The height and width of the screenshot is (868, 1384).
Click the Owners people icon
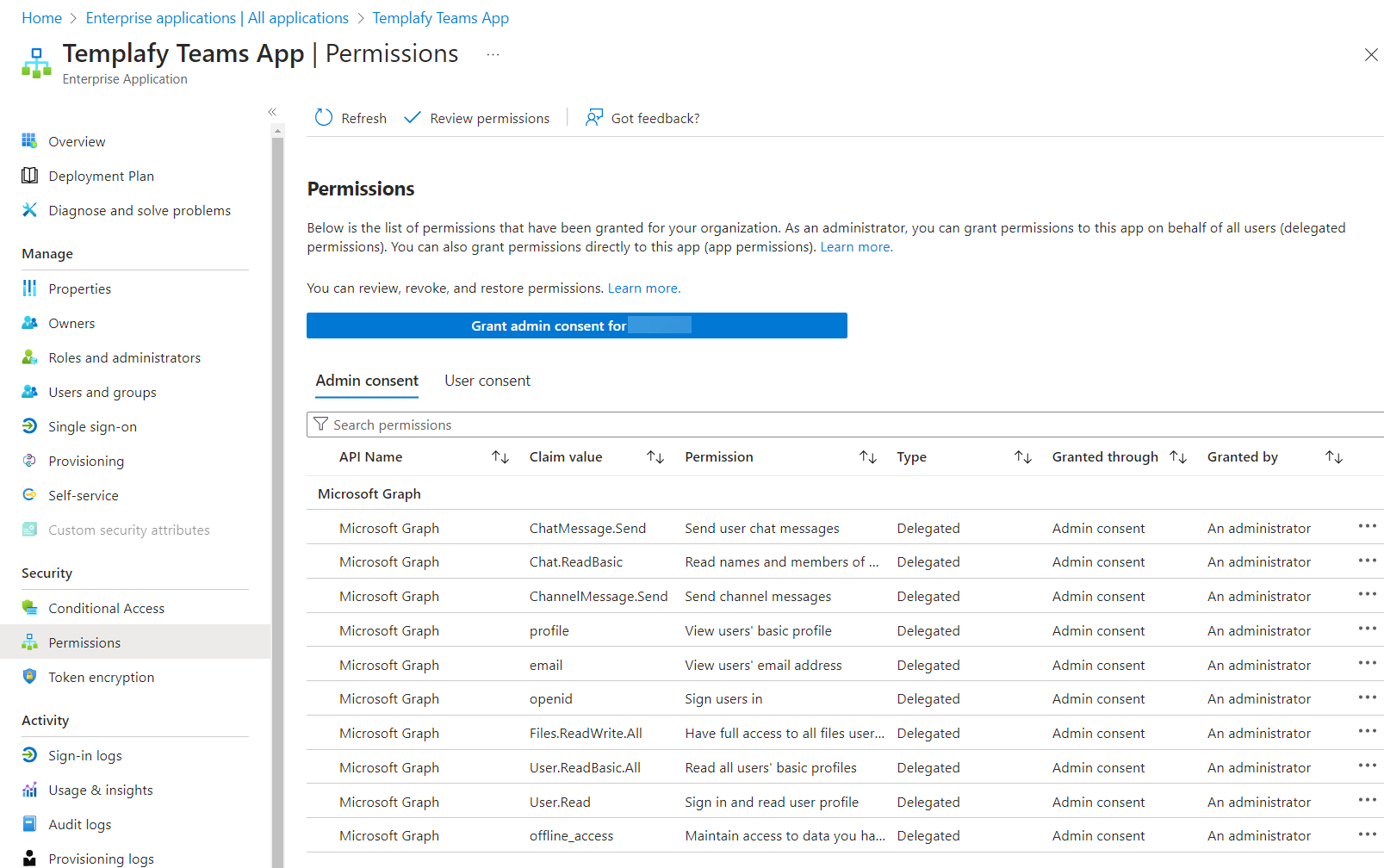(29, 322)
